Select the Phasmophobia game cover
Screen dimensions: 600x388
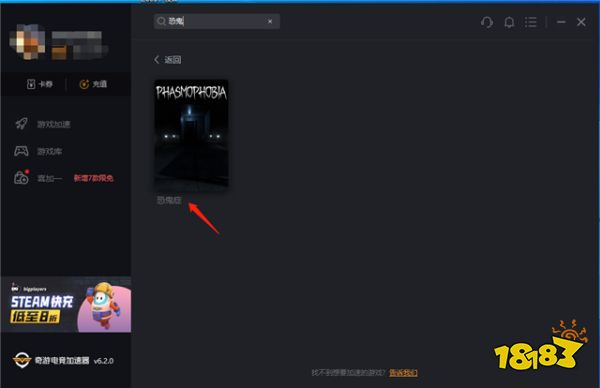tap(191, 133)
